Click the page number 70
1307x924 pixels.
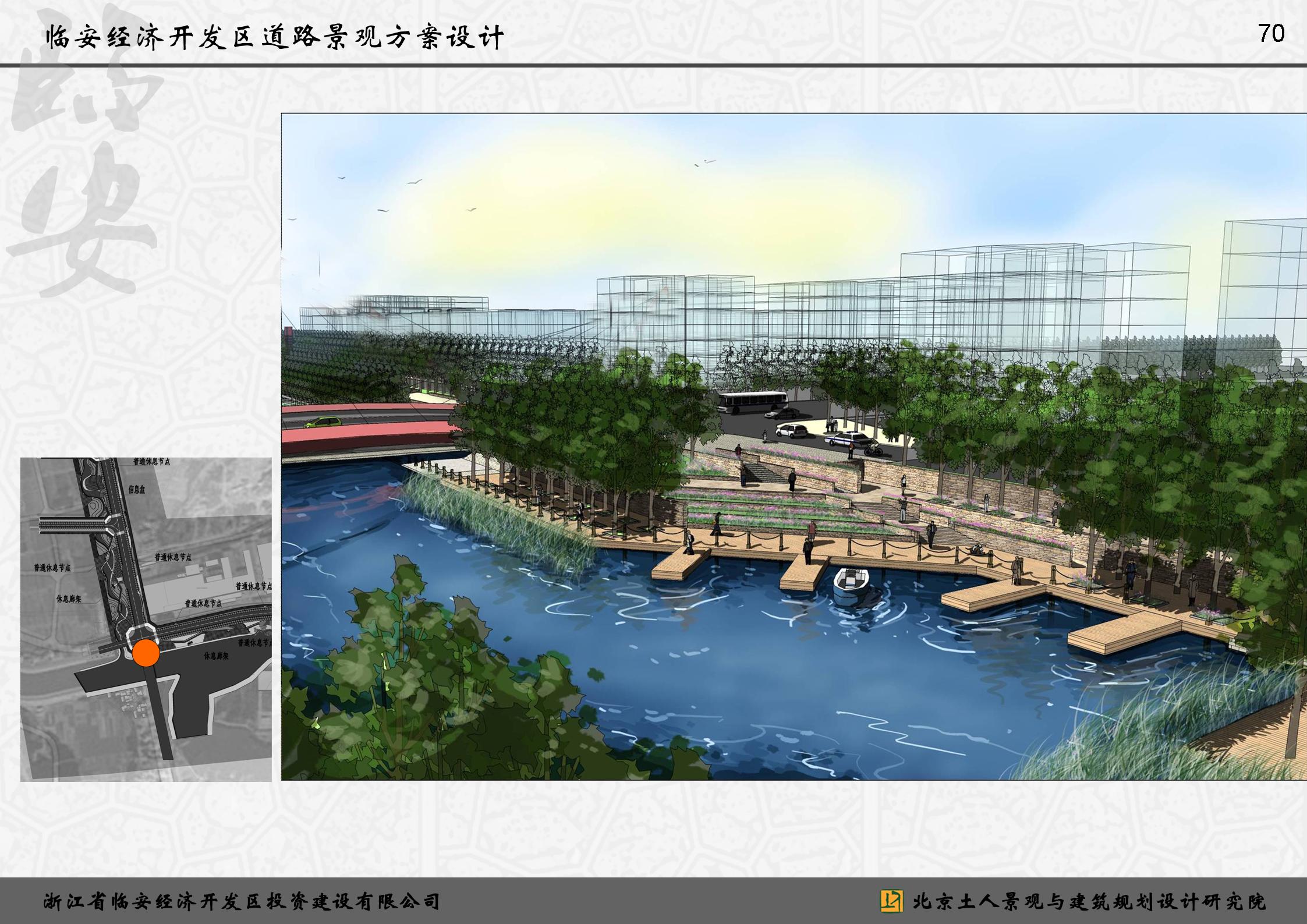coord(1271,34)
